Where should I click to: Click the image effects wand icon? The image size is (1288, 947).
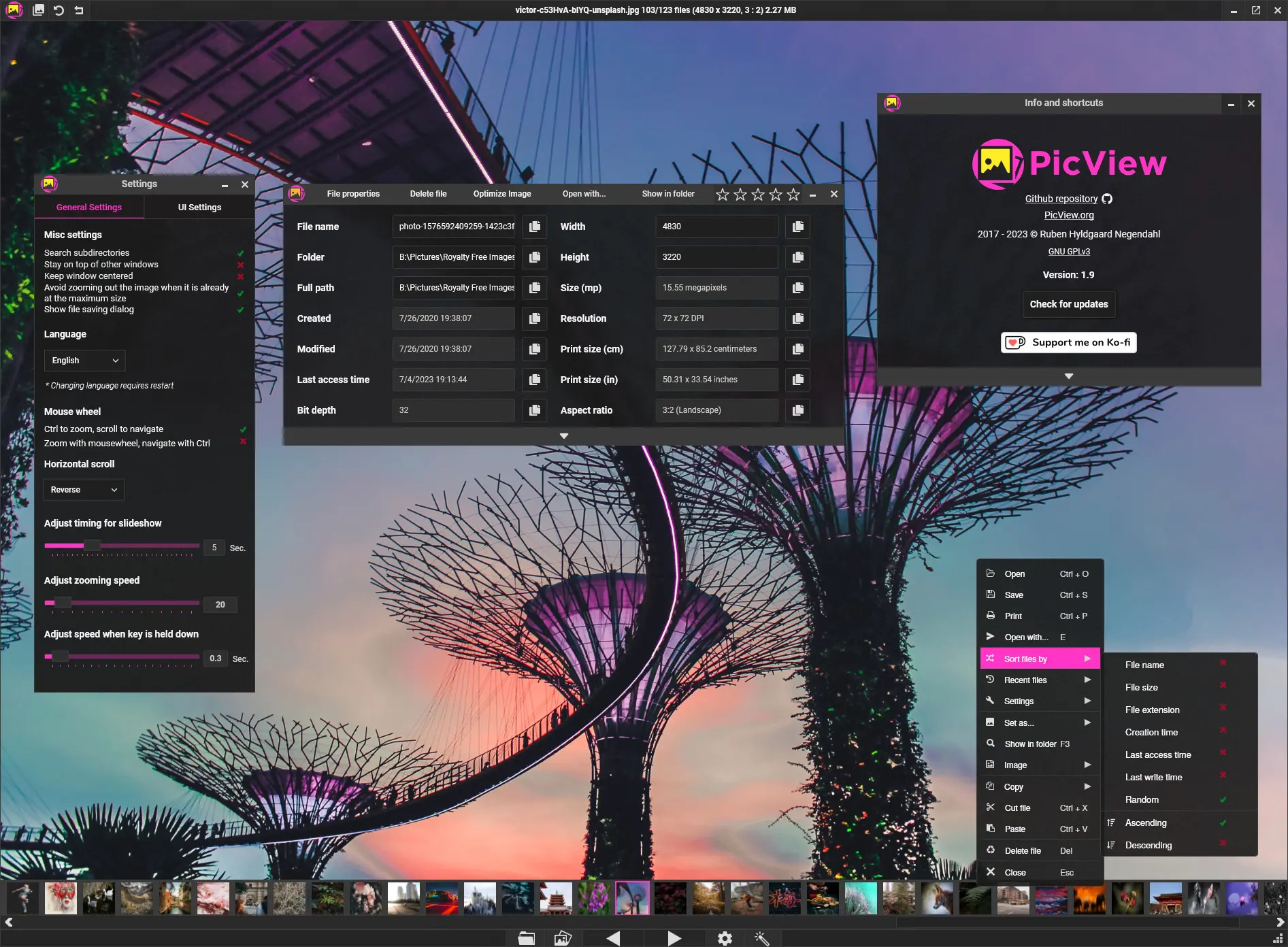pyautogui.click(x=761, y=938)
